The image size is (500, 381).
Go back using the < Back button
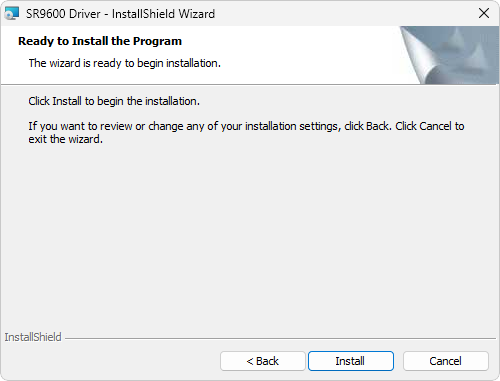[x=263, y=361]
